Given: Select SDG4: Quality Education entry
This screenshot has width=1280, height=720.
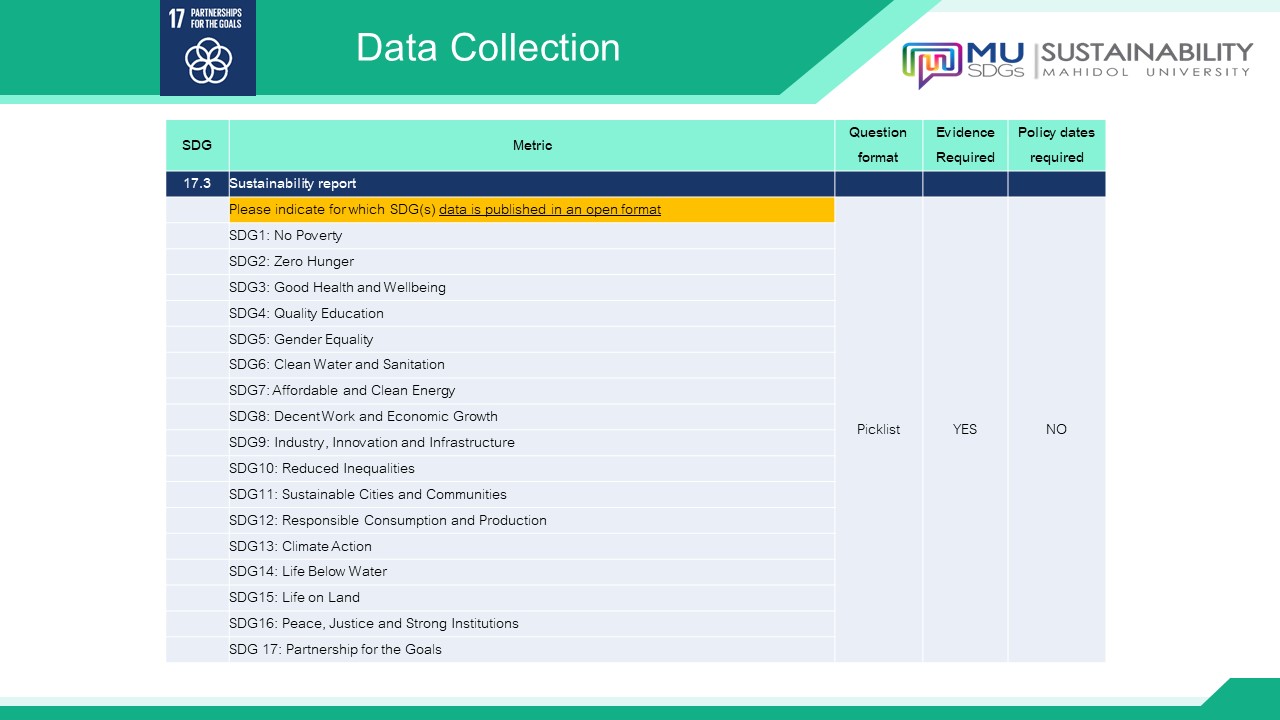Looking at the screenshot, I should [307, 314].
